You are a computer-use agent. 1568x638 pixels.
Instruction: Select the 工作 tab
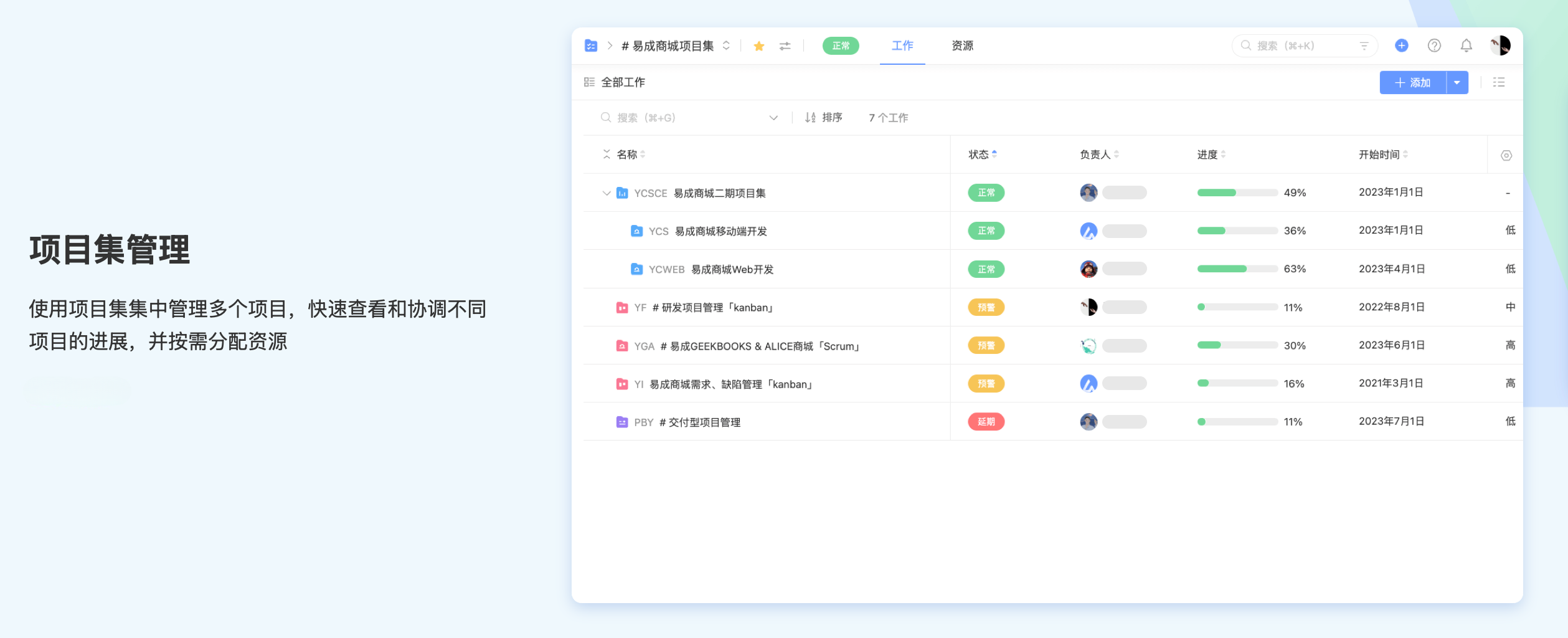pyautogui.click(x=902, y=45)
